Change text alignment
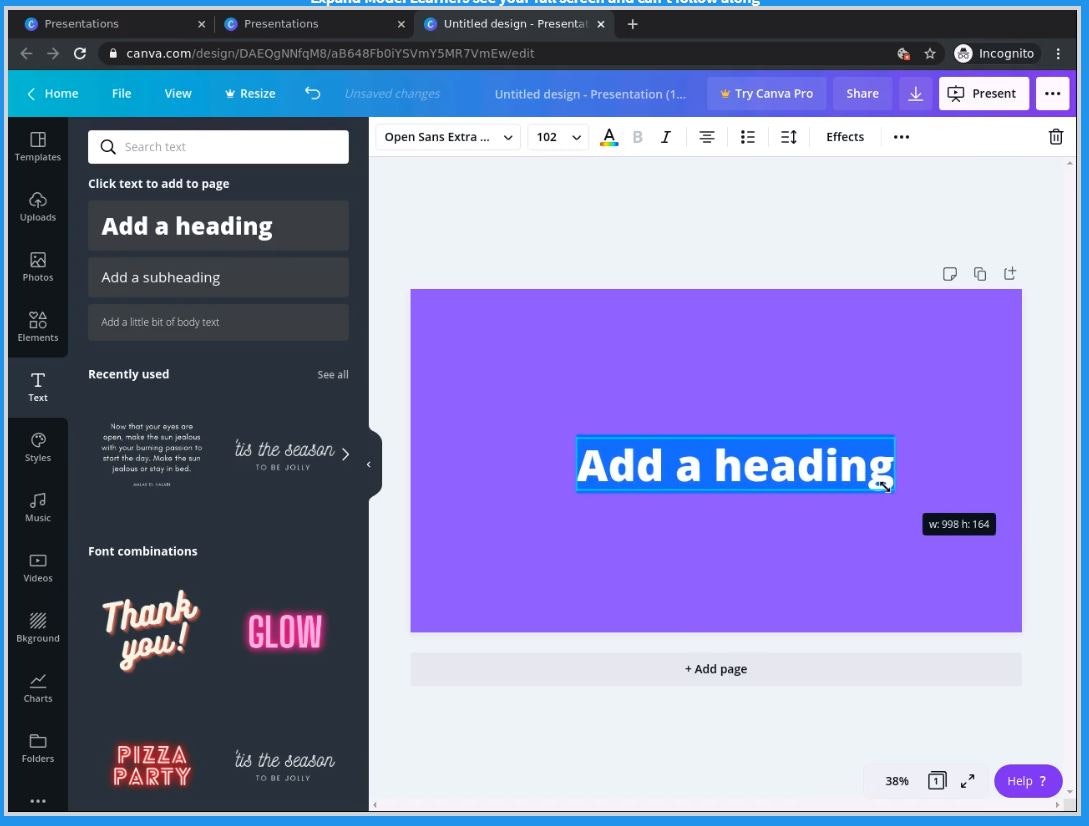 706,137
